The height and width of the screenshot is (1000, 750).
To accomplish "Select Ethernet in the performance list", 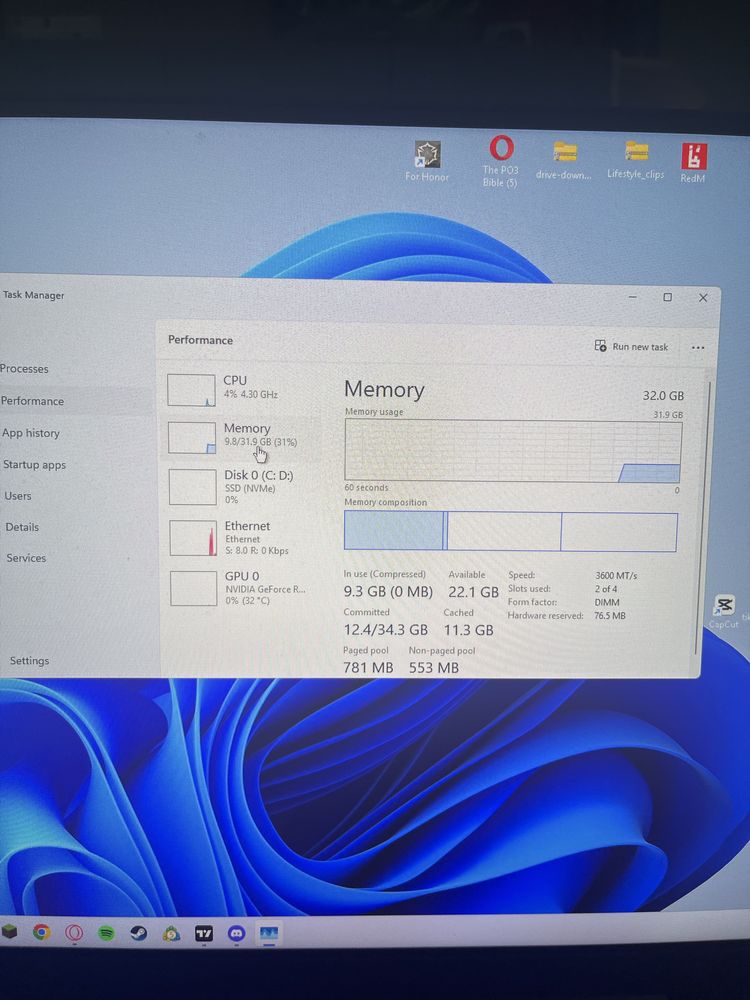I will [244, 538].
